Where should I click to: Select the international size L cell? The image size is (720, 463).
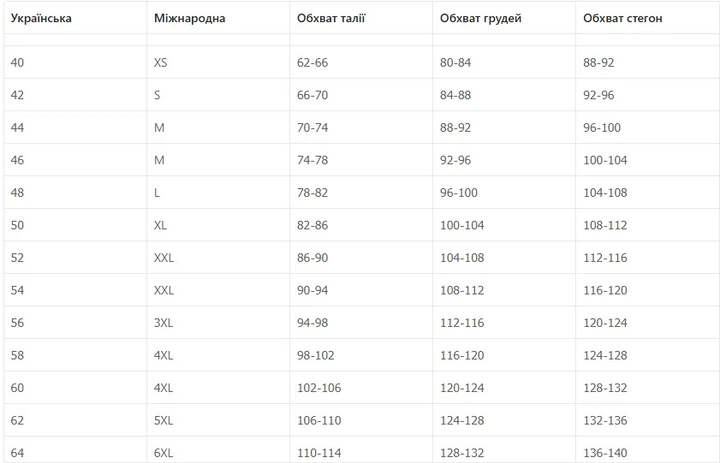[218, 192]
